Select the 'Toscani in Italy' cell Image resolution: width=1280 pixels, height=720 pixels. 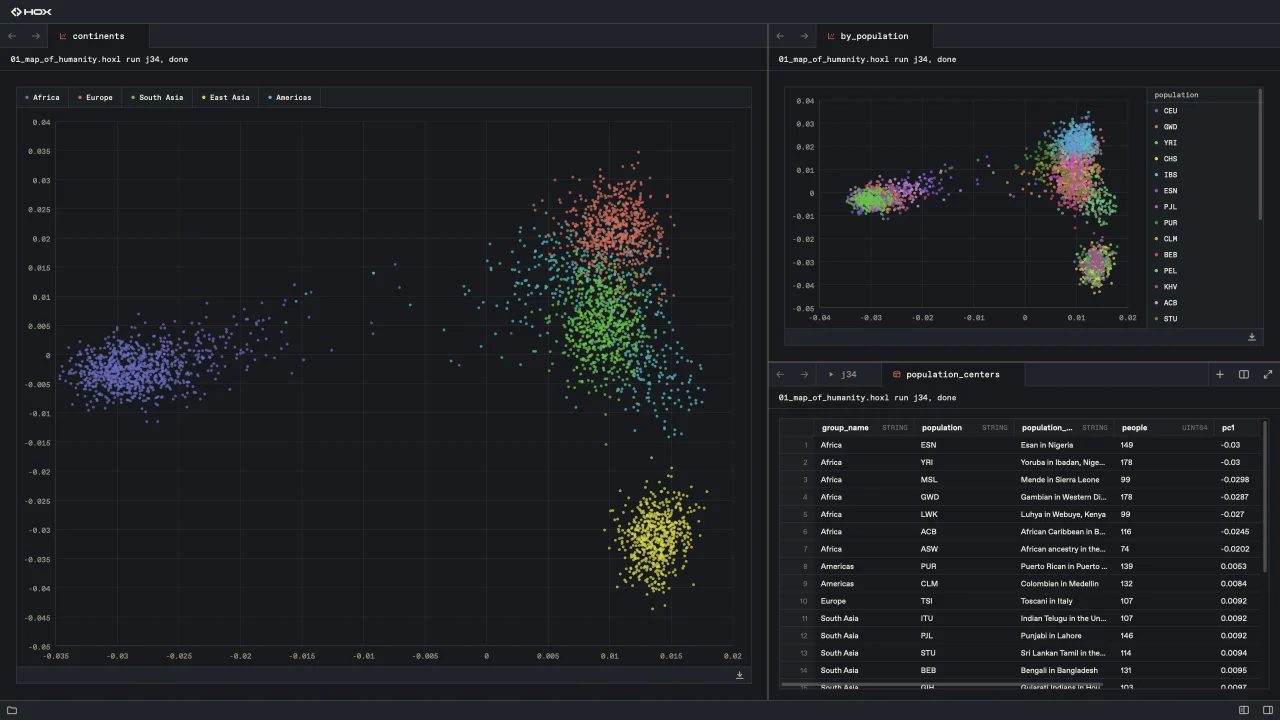tap(1064, 601)
